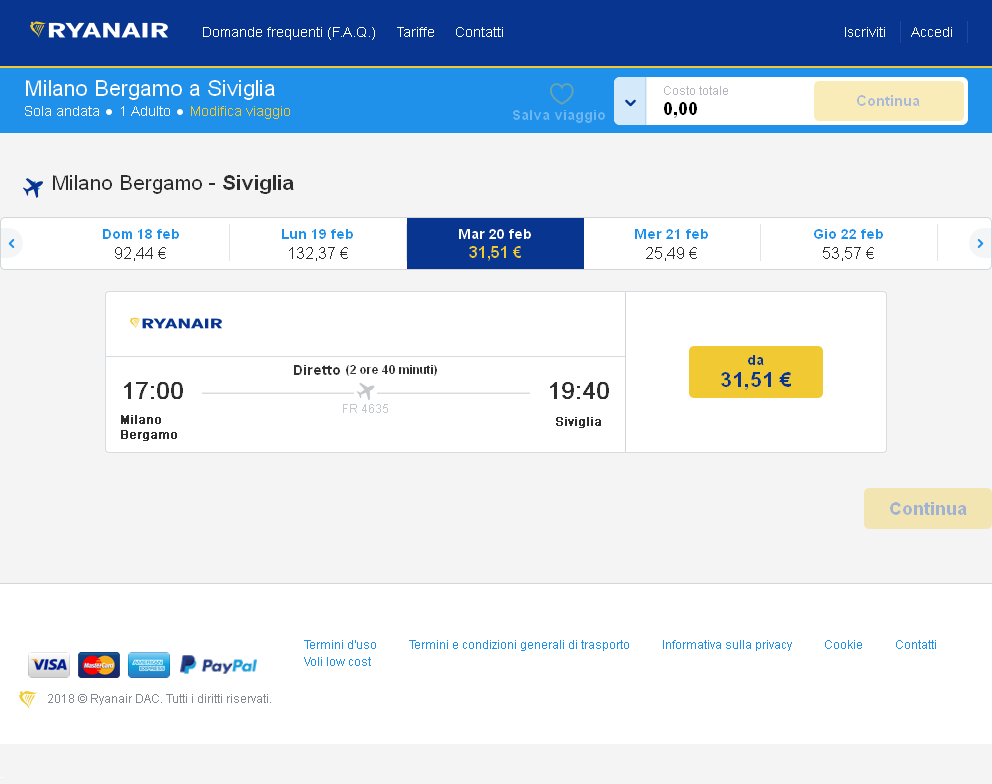Click the Salva viaggio heart icon
992x784 pixels.
pyautogui.click(x=561, y=94)
